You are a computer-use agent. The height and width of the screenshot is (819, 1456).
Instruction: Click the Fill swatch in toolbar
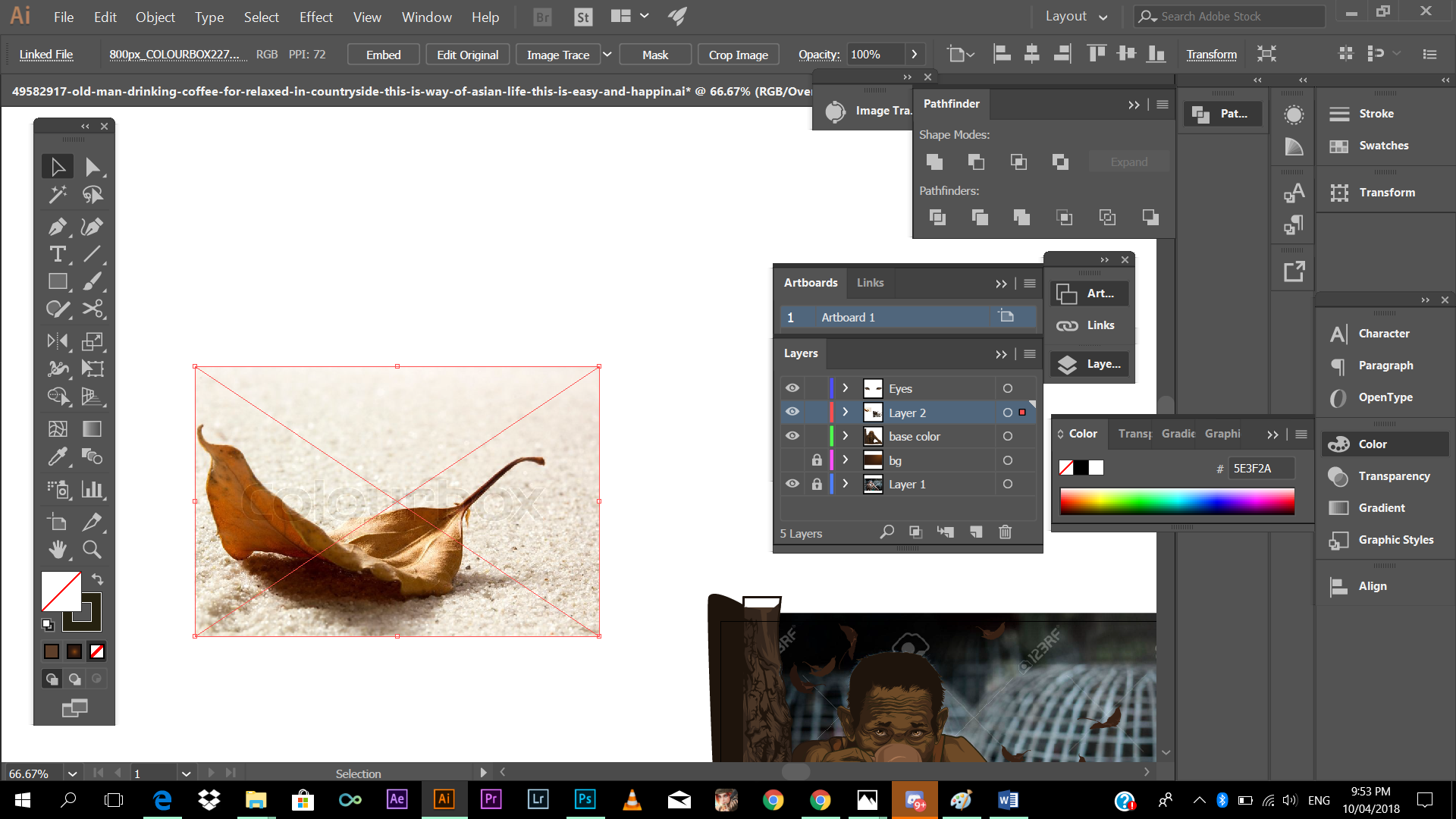pos(61,591)
